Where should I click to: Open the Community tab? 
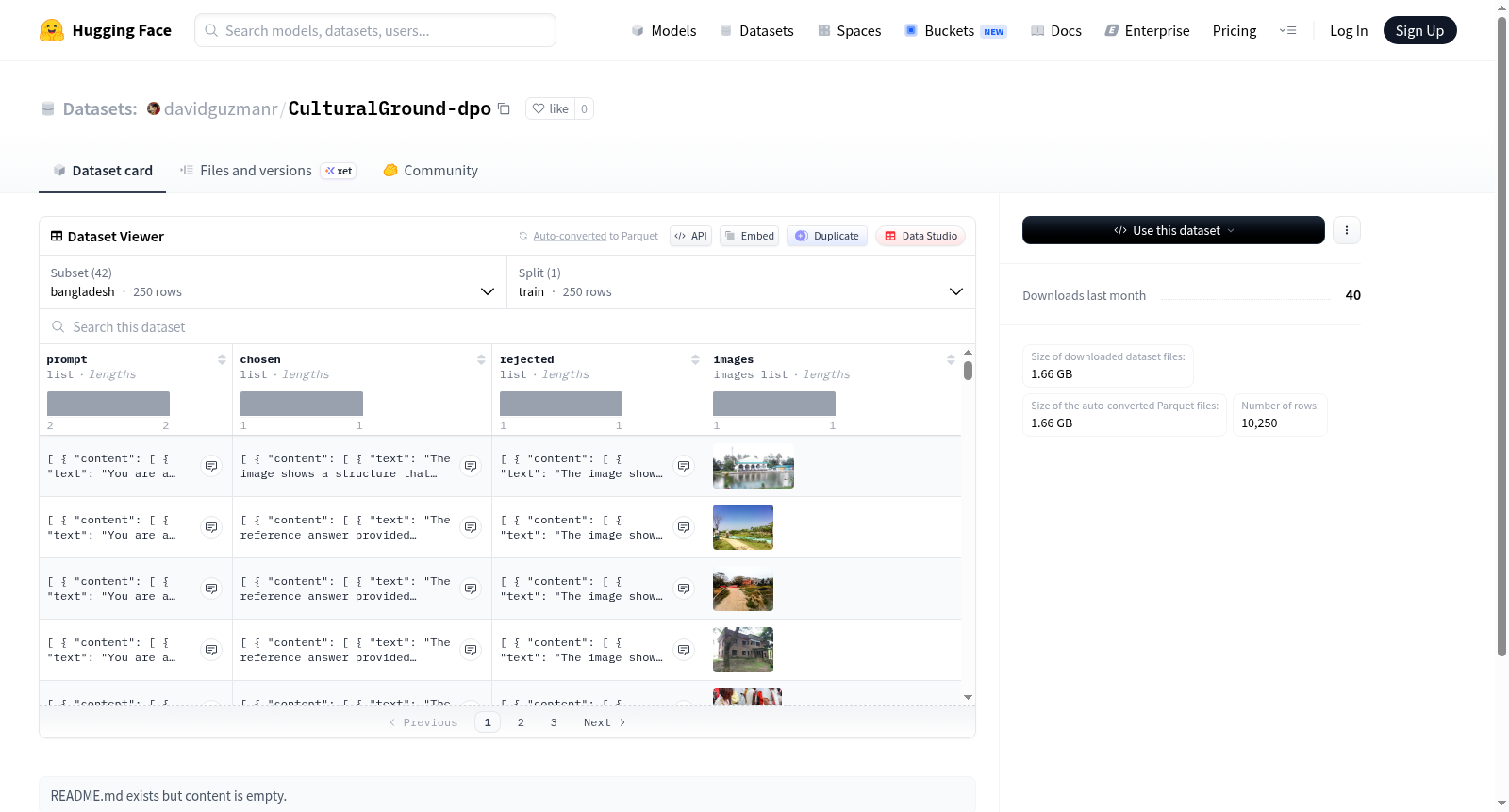[430, 171]
